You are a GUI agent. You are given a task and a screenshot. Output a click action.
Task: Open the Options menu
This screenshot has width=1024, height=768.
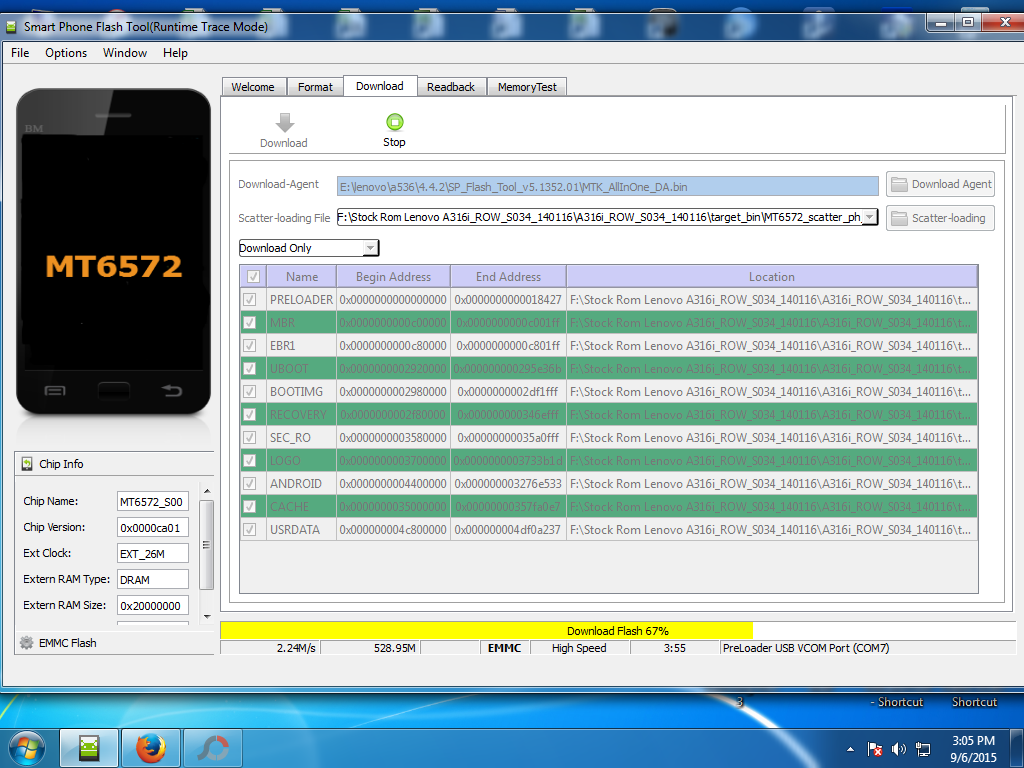tap(66, 53)
